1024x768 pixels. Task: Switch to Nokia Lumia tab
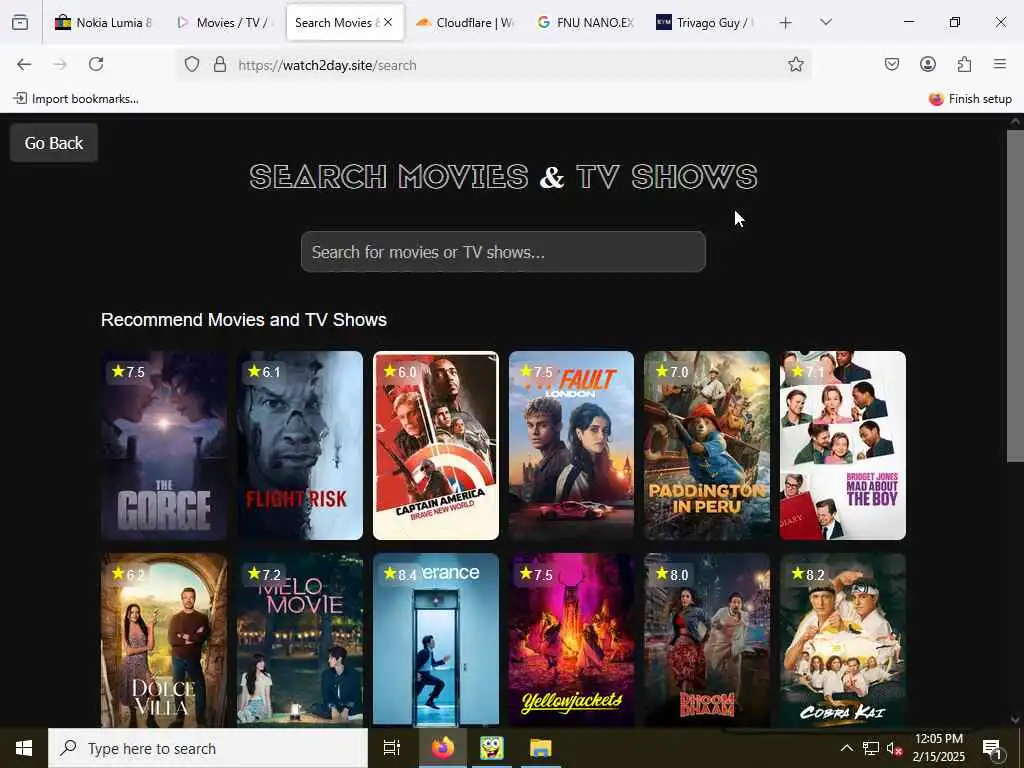(x=104, y=23)
